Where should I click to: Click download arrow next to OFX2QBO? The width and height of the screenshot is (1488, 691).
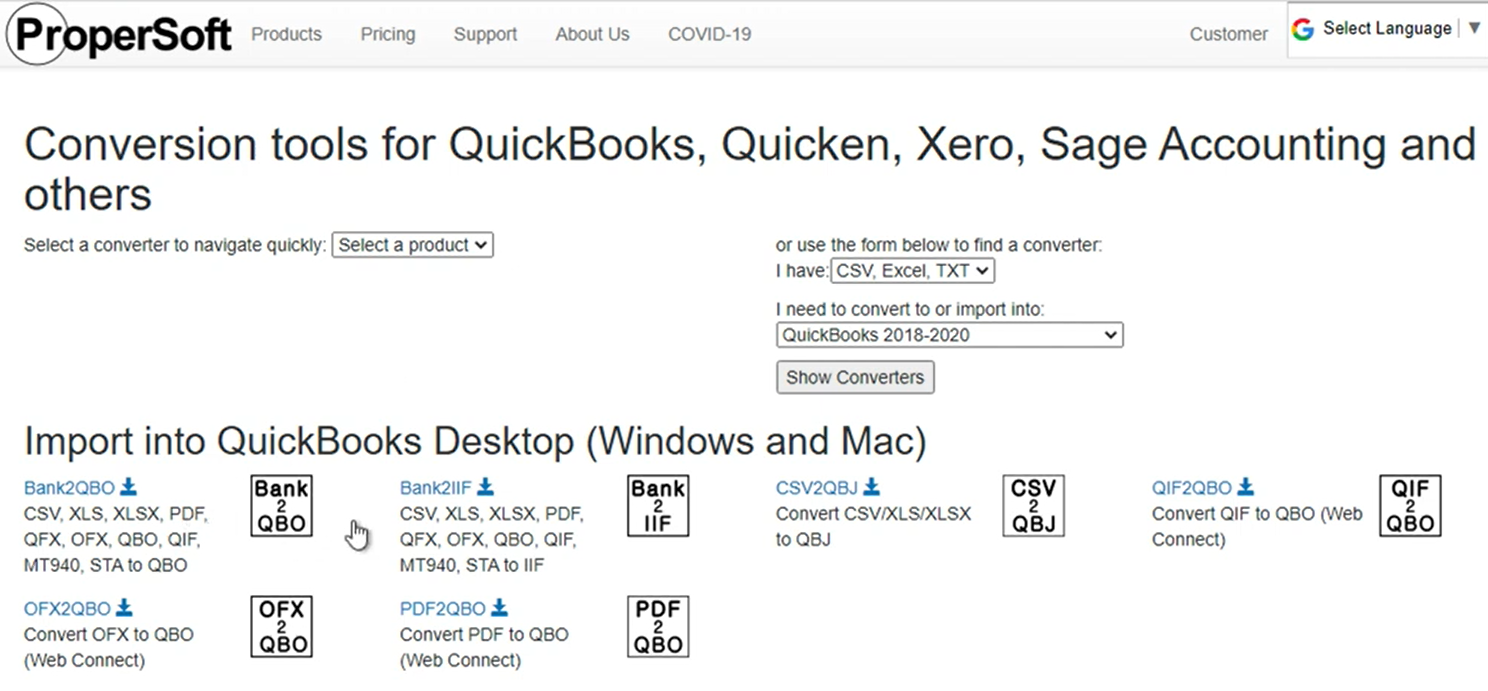[x=124, y=608]
